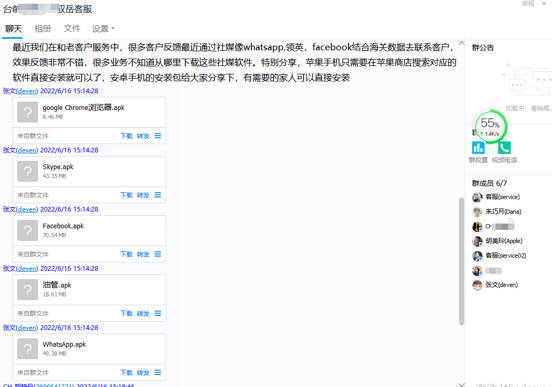Open the WhatsApp.apk file icon
This screenshot has height=387, width=552.
[x=27, y=349]
